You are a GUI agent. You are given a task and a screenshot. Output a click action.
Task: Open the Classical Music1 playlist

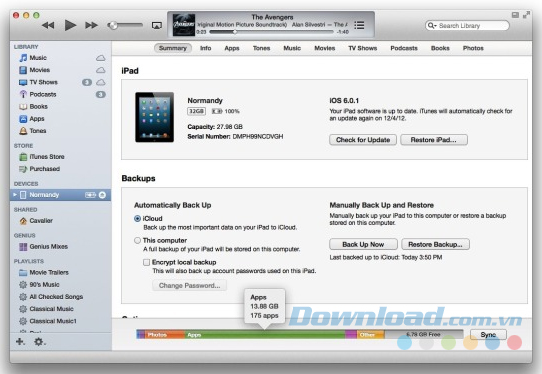pyautogui.click(x=48, y=321)
